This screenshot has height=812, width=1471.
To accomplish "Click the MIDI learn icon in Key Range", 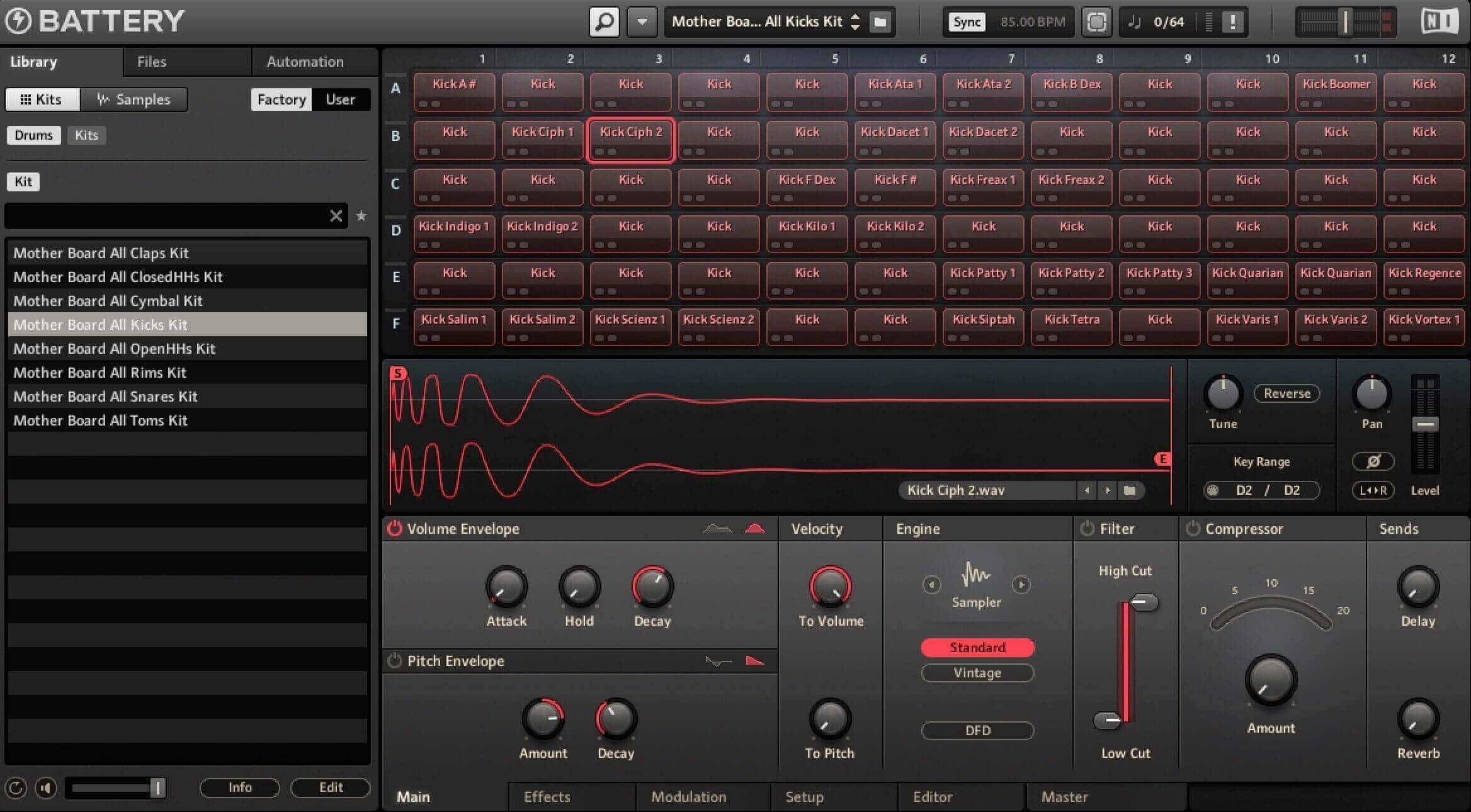I will coord(1213,490).
